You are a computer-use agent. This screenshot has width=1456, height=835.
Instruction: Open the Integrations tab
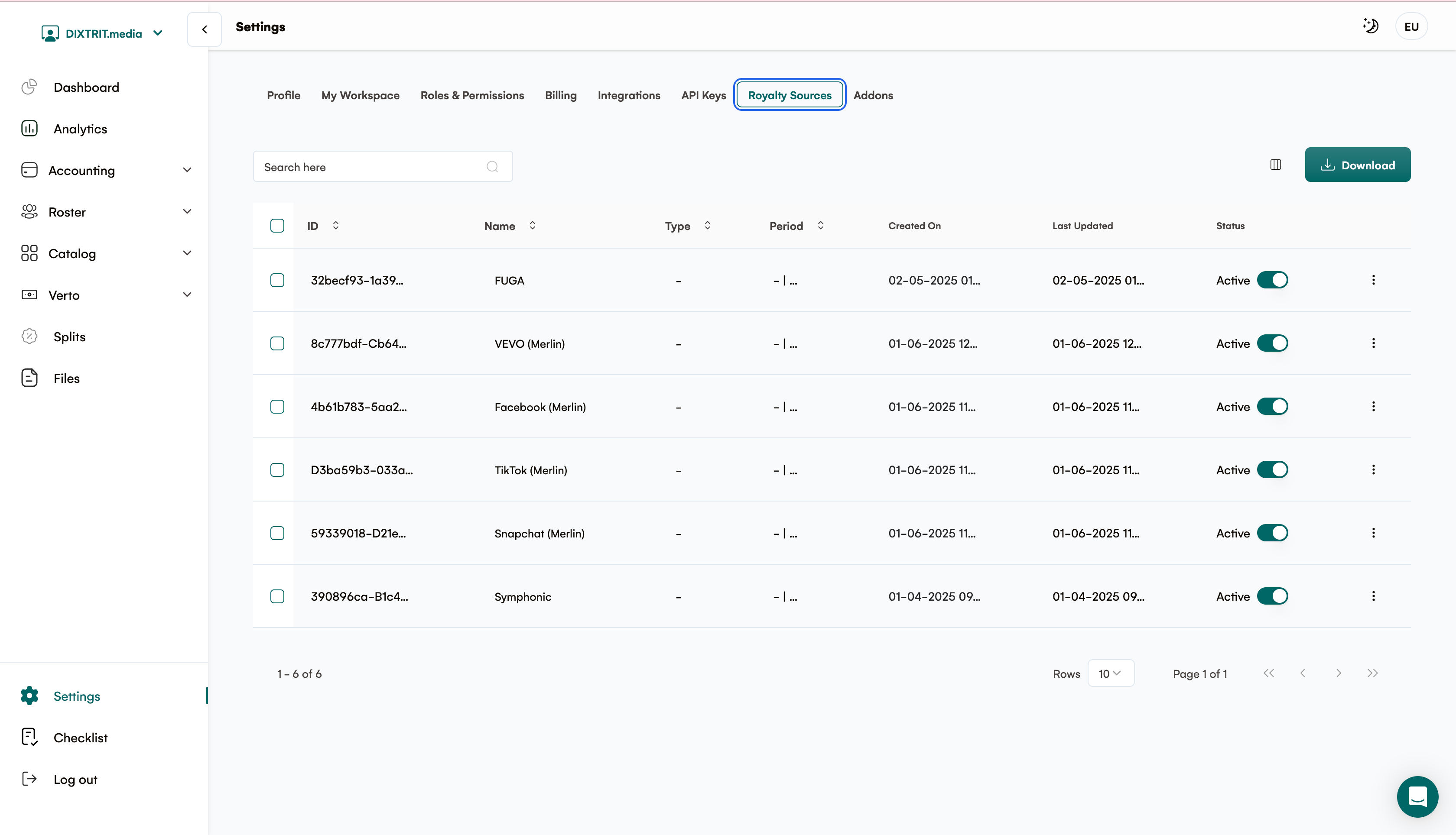(x=629, y=95)
